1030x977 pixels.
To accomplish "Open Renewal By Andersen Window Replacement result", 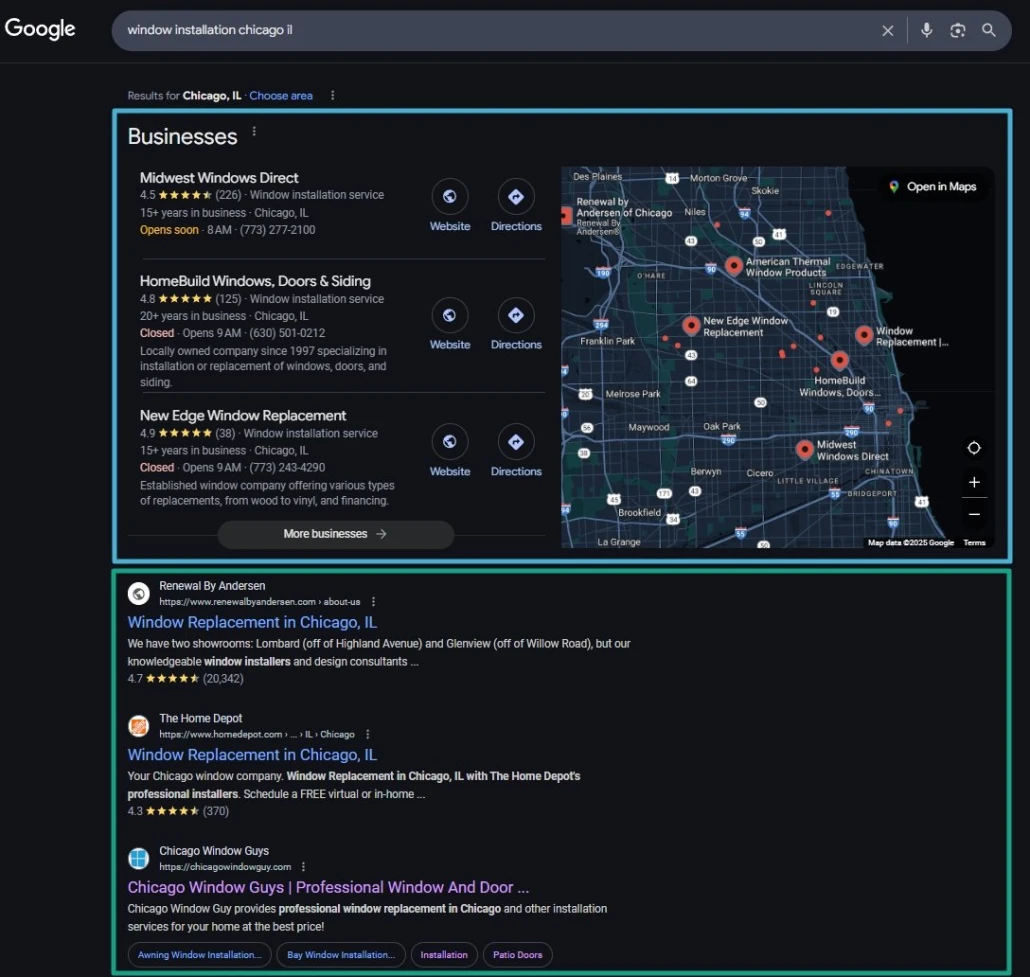I will [252, 622].
